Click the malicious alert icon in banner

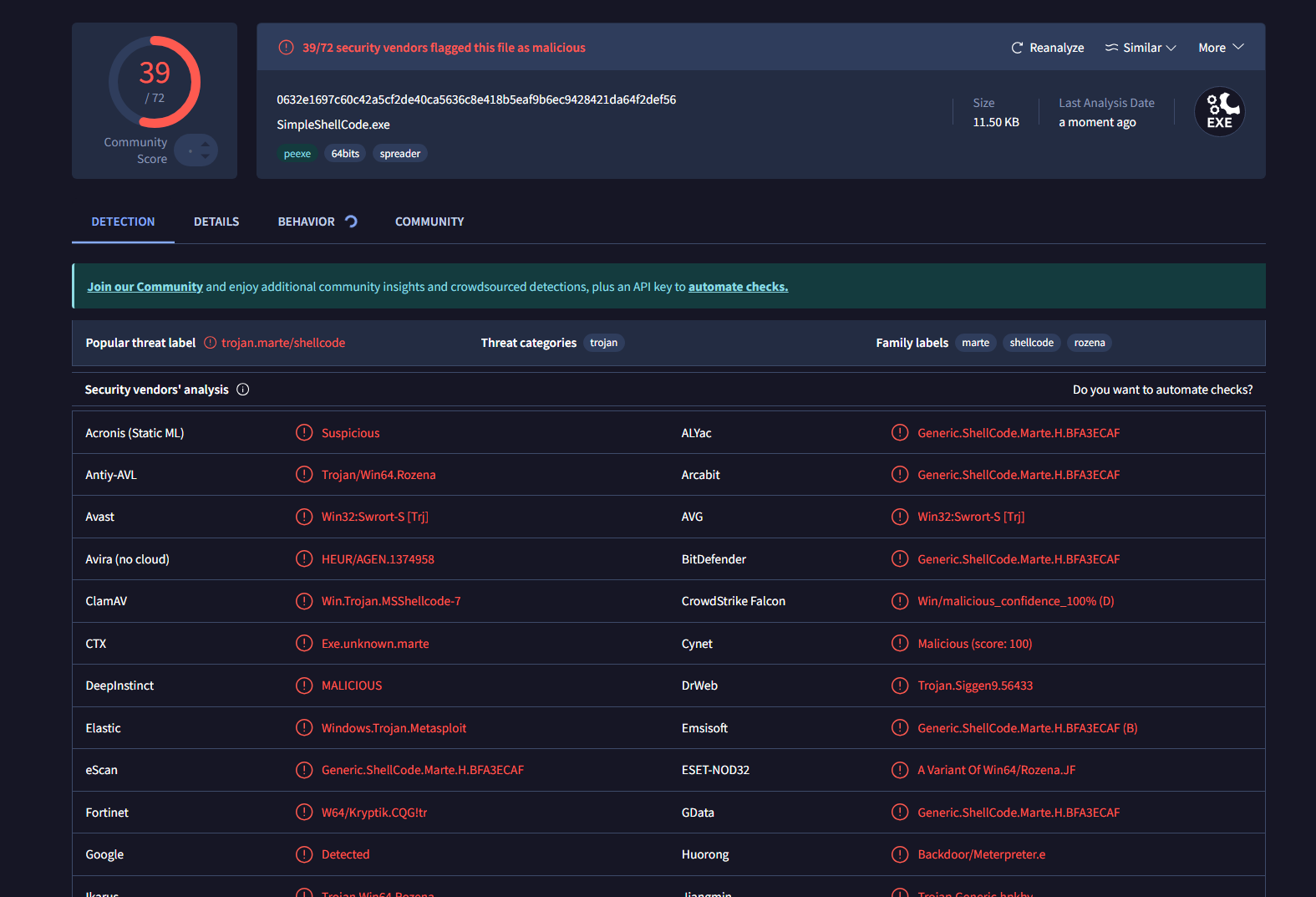(286, 48)
